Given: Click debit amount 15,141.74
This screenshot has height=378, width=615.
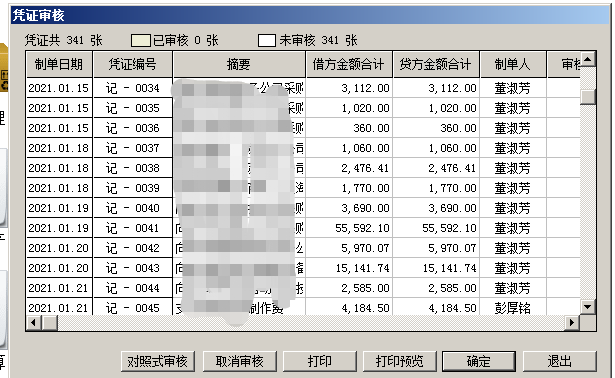Looking at the screenshot, I should coord(349,268).
